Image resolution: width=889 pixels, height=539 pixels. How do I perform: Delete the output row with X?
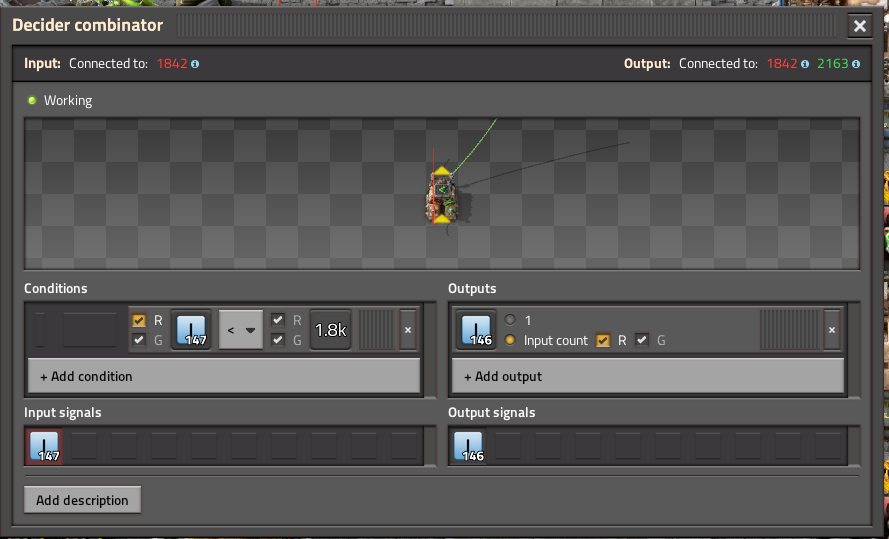click(831, 330)
